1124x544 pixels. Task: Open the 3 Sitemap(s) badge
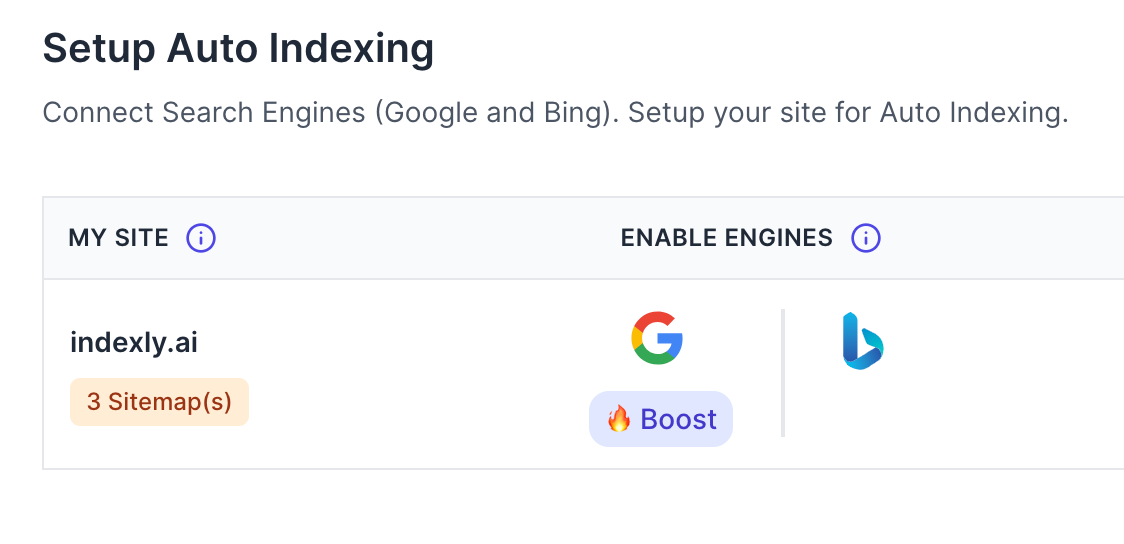[x=159, y=402]
